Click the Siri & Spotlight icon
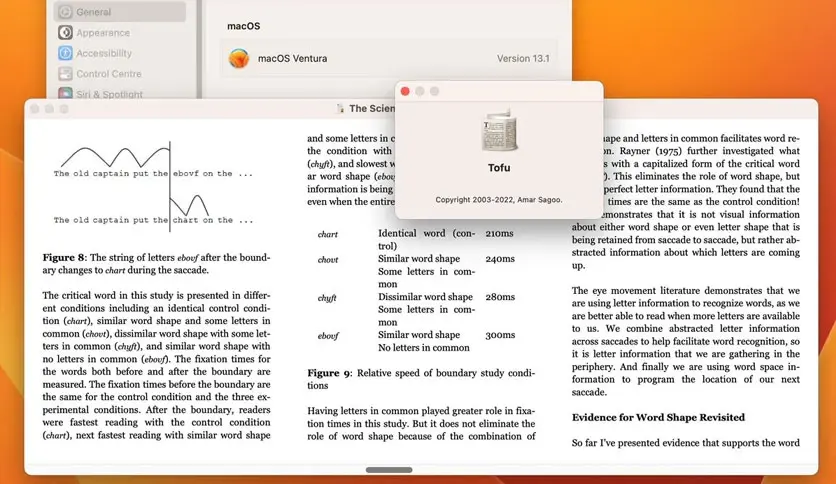836x484 pixels. coord(65,94)
